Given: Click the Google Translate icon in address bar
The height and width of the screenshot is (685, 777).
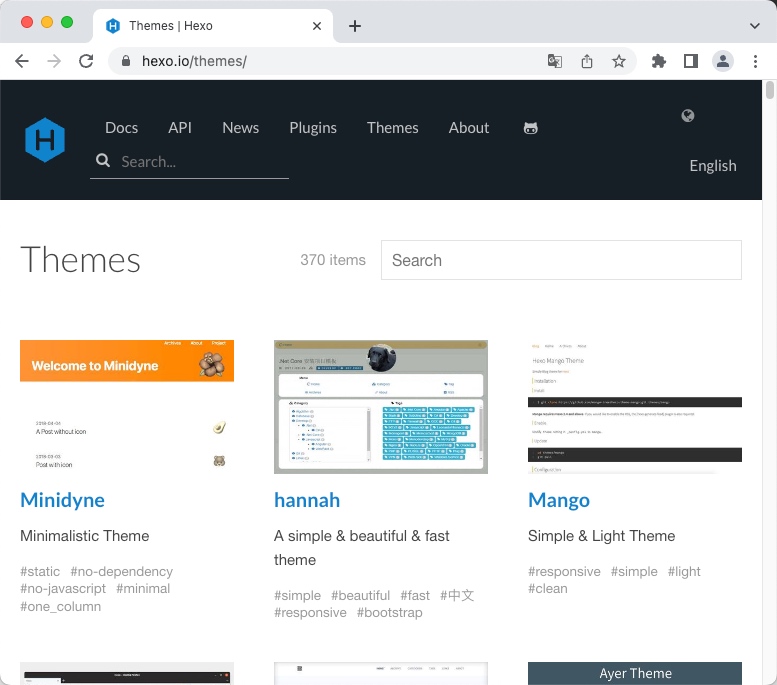Looking at the screenshot, I should [555, 61].
